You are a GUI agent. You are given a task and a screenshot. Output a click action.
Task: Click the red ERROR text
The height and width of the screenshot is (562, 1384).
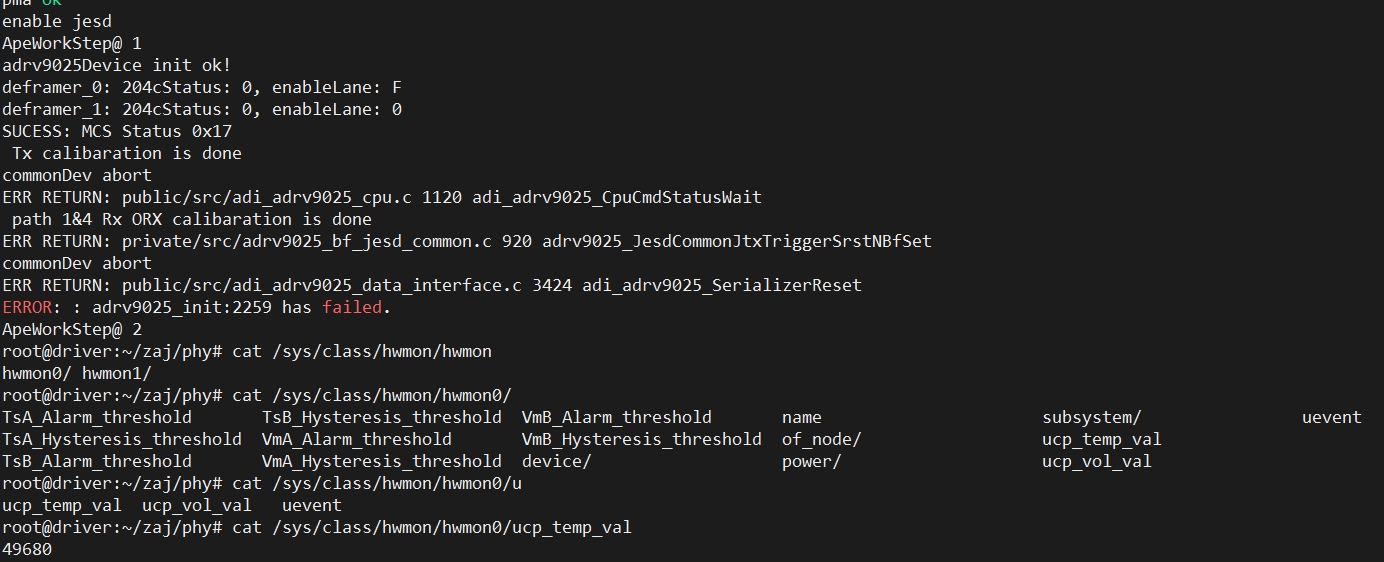27,307
